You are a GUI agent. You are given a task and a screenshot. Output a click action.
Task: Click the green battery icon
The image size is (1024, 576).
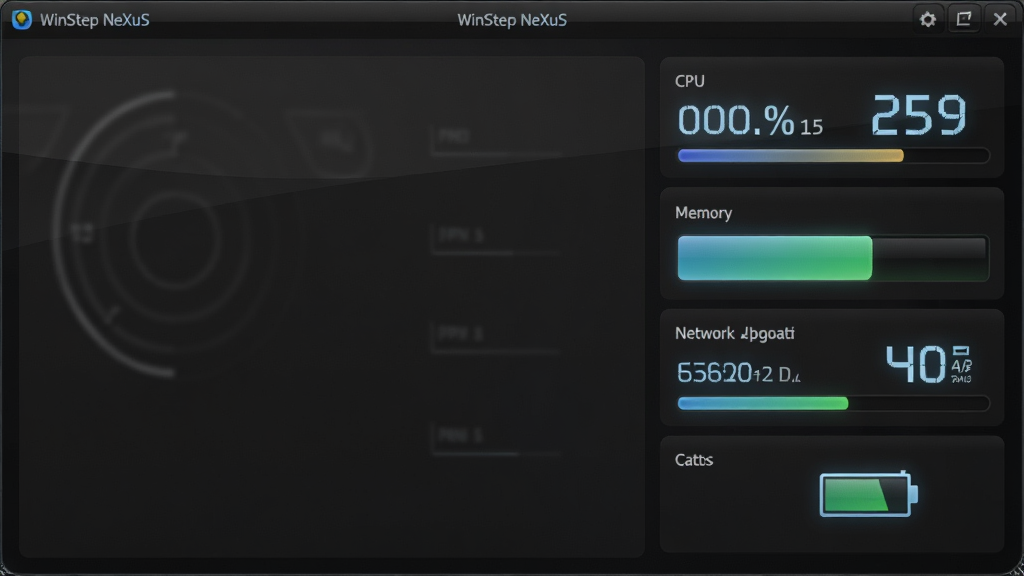click(x=869, y=494)
